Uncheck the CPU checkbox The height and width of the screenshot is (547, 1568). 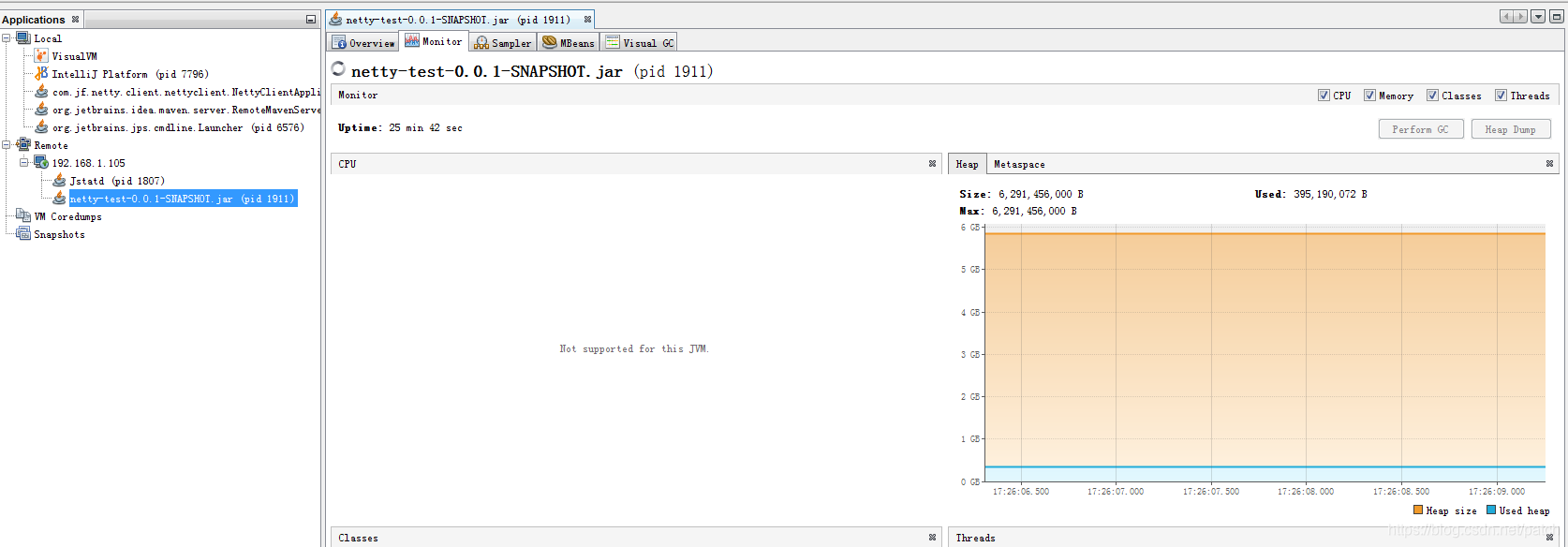point(1324,96)
